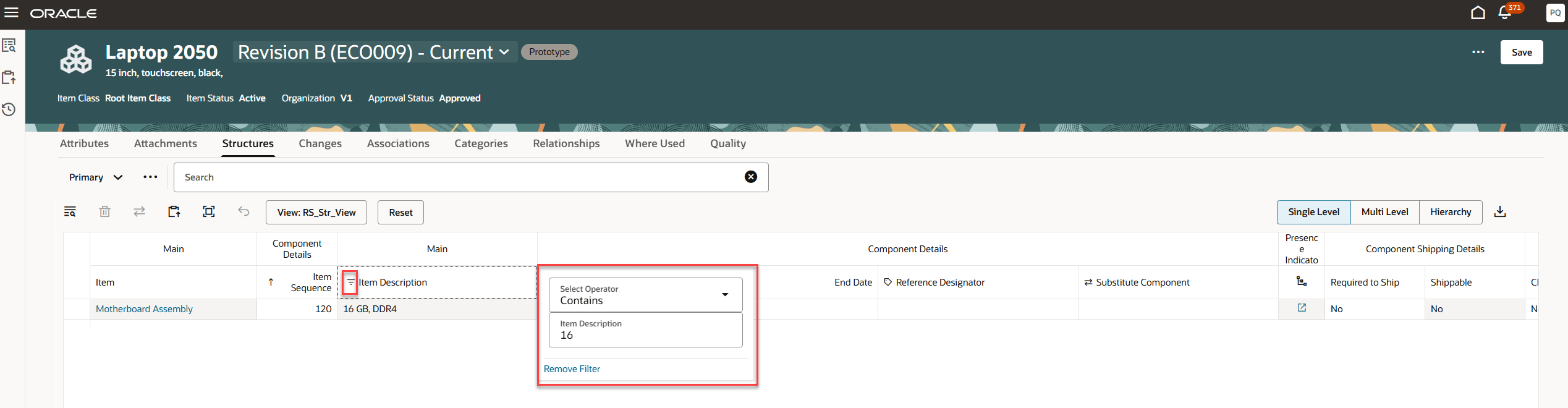Click the sequence value 120 cell
The width and height of the screenshot is (1568, 408).
(297, 308)
